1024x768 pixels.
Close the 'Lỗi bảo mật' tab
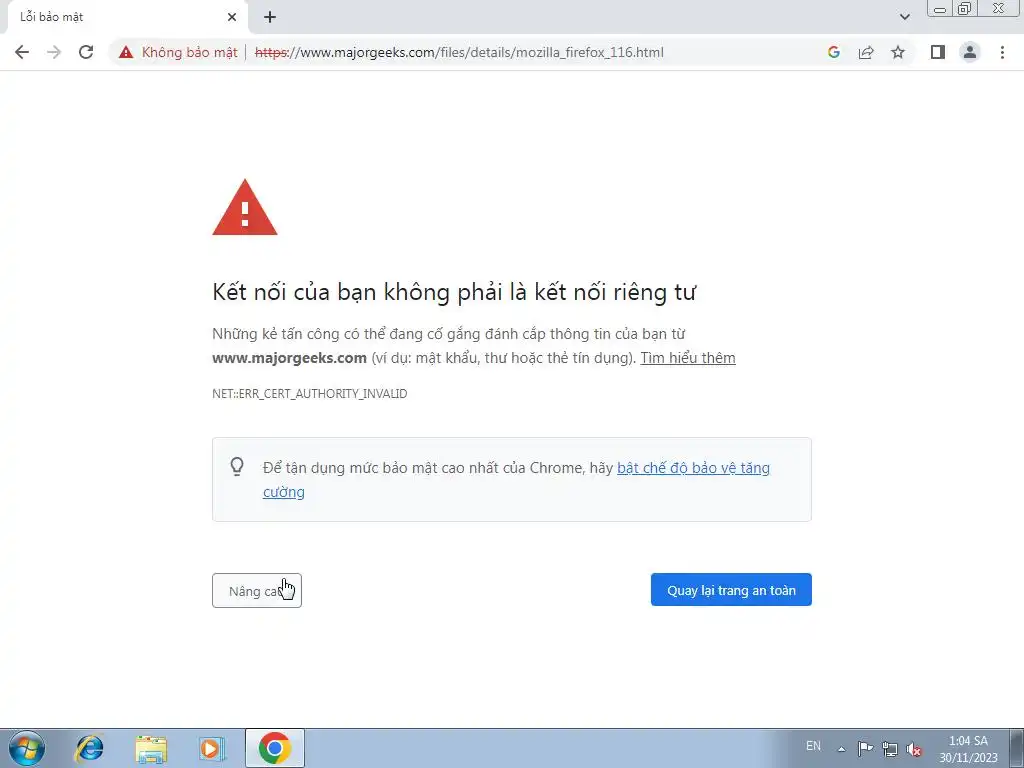(x=232, y=18)
